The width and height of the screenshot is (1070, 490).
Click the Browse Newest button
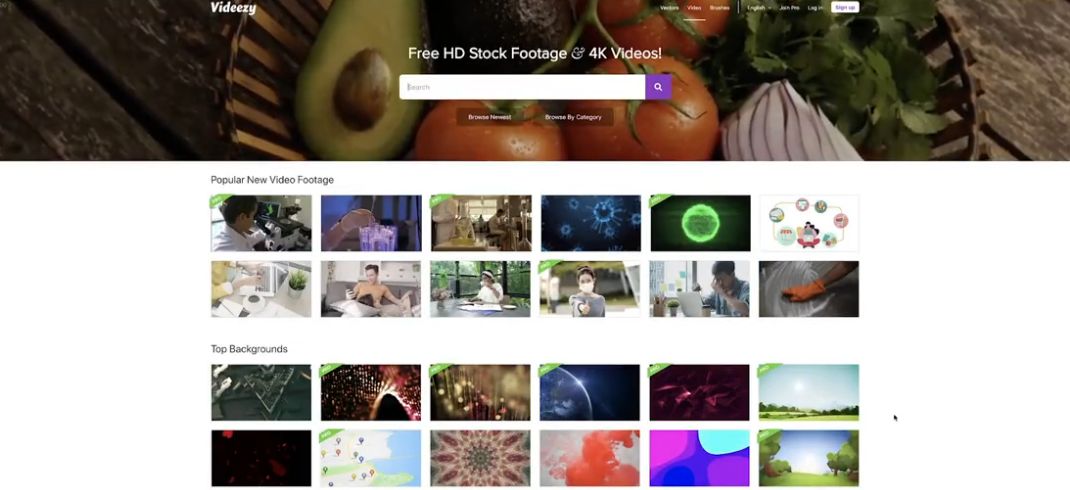coord(489,117)
